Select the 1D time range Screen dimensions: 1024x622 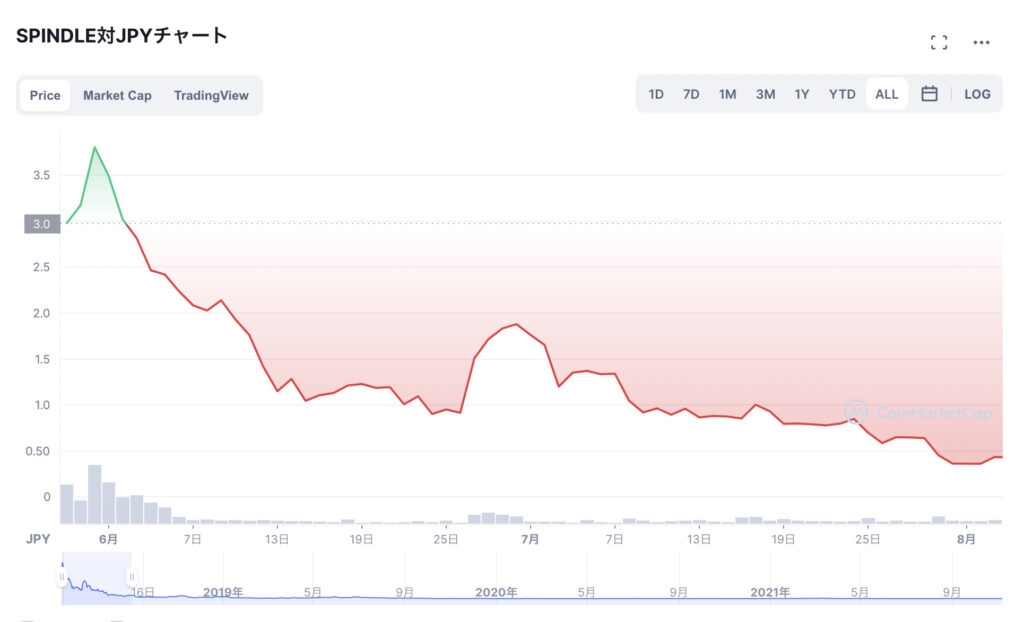[x=656, y=94]
